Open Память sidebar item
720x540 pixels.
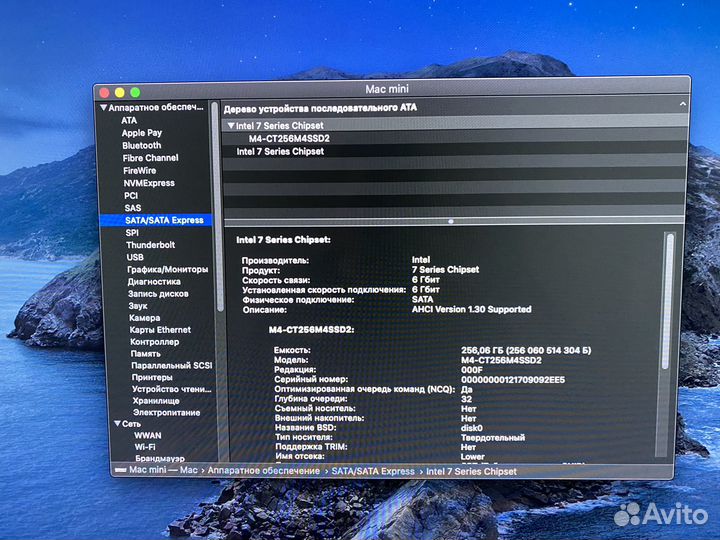pyautogui.click(x=146, y=354)
